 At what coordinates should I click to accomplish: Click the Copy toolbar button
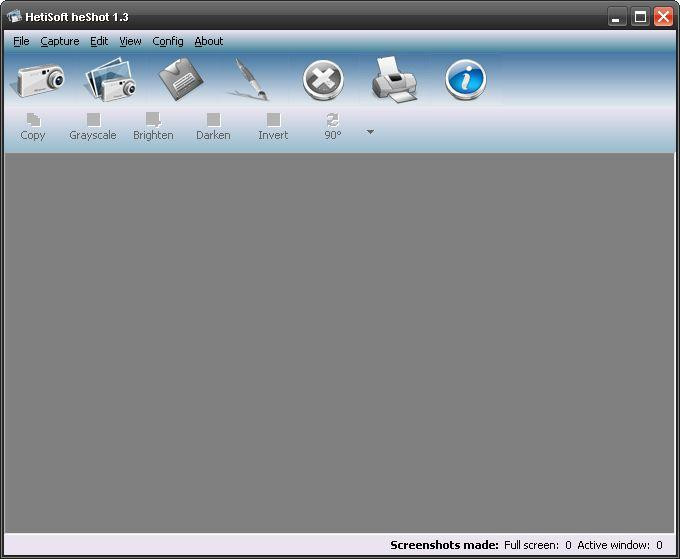pyautogui.click(x=33, y=127)
